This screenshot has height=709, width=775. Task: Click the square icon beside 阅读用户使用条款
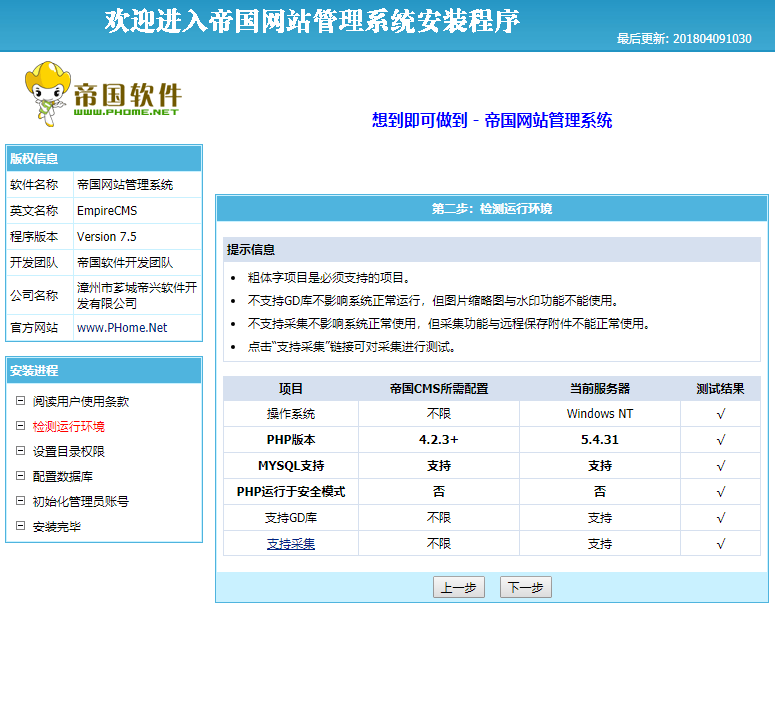coord(20,401)
